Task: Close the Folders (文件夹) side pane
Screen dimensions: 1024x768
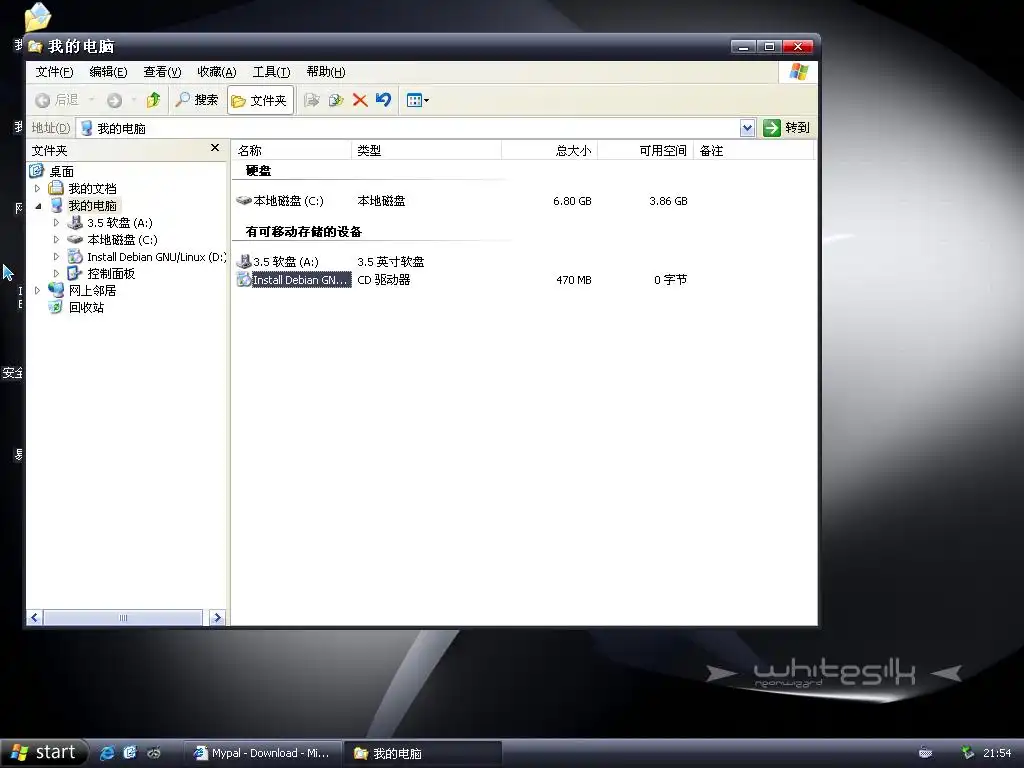Action: click(x=215, y=148)
